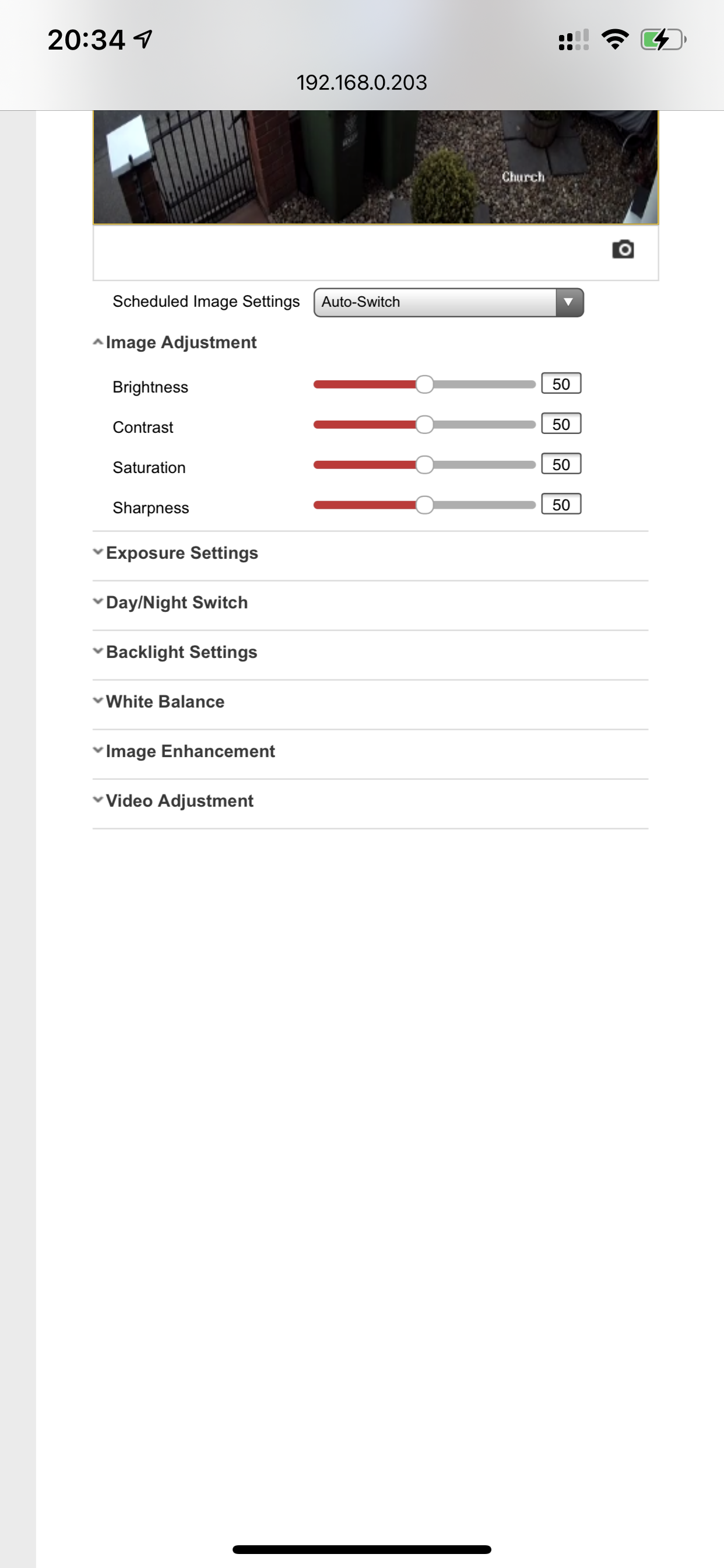Expand the Image Enhancement section
The width and height of the screenshot is (724, 1568).
[x=190, y=752]
